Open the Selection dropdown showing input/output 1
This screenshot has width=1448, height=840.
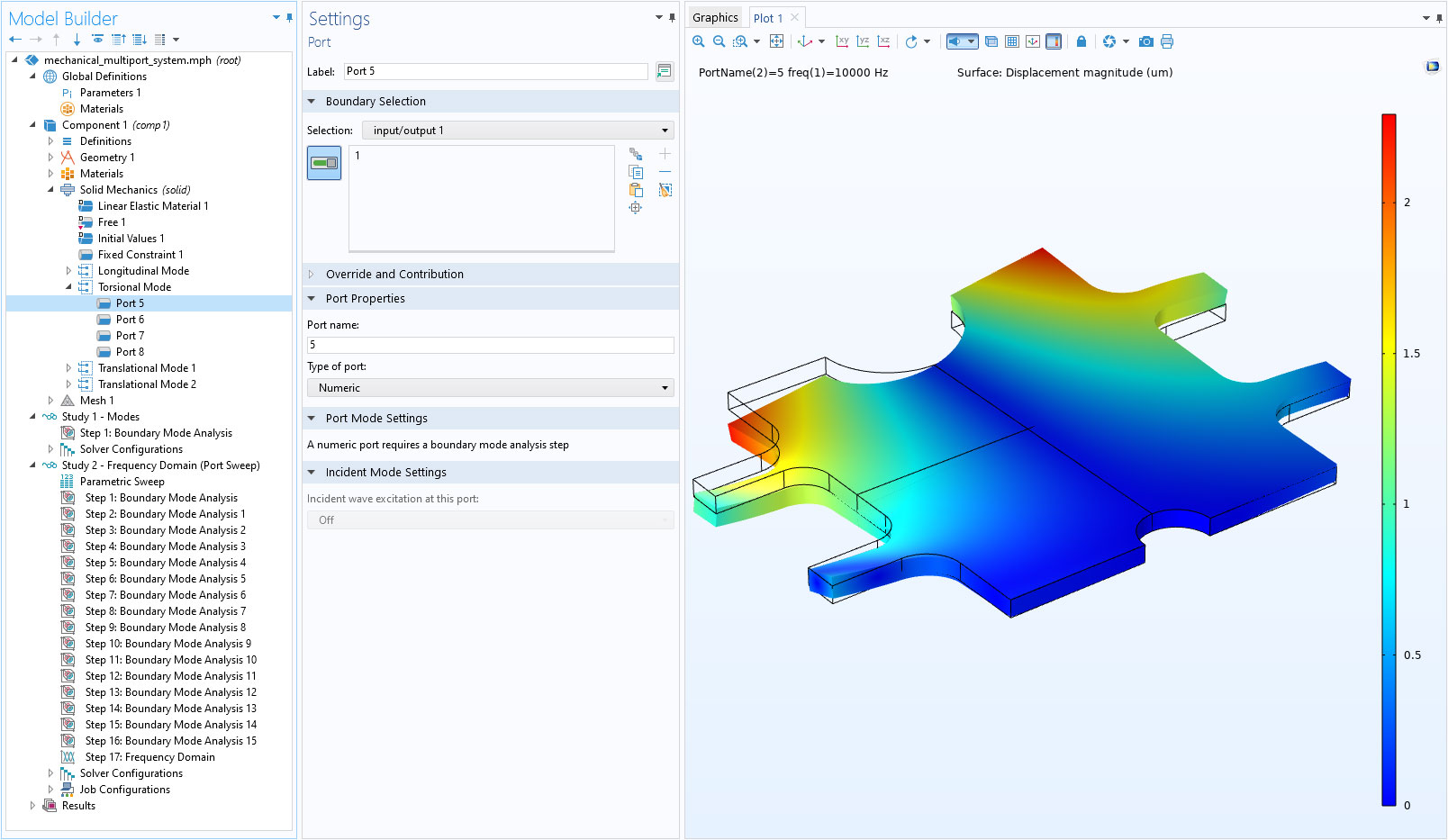click(x=518, y=131)
